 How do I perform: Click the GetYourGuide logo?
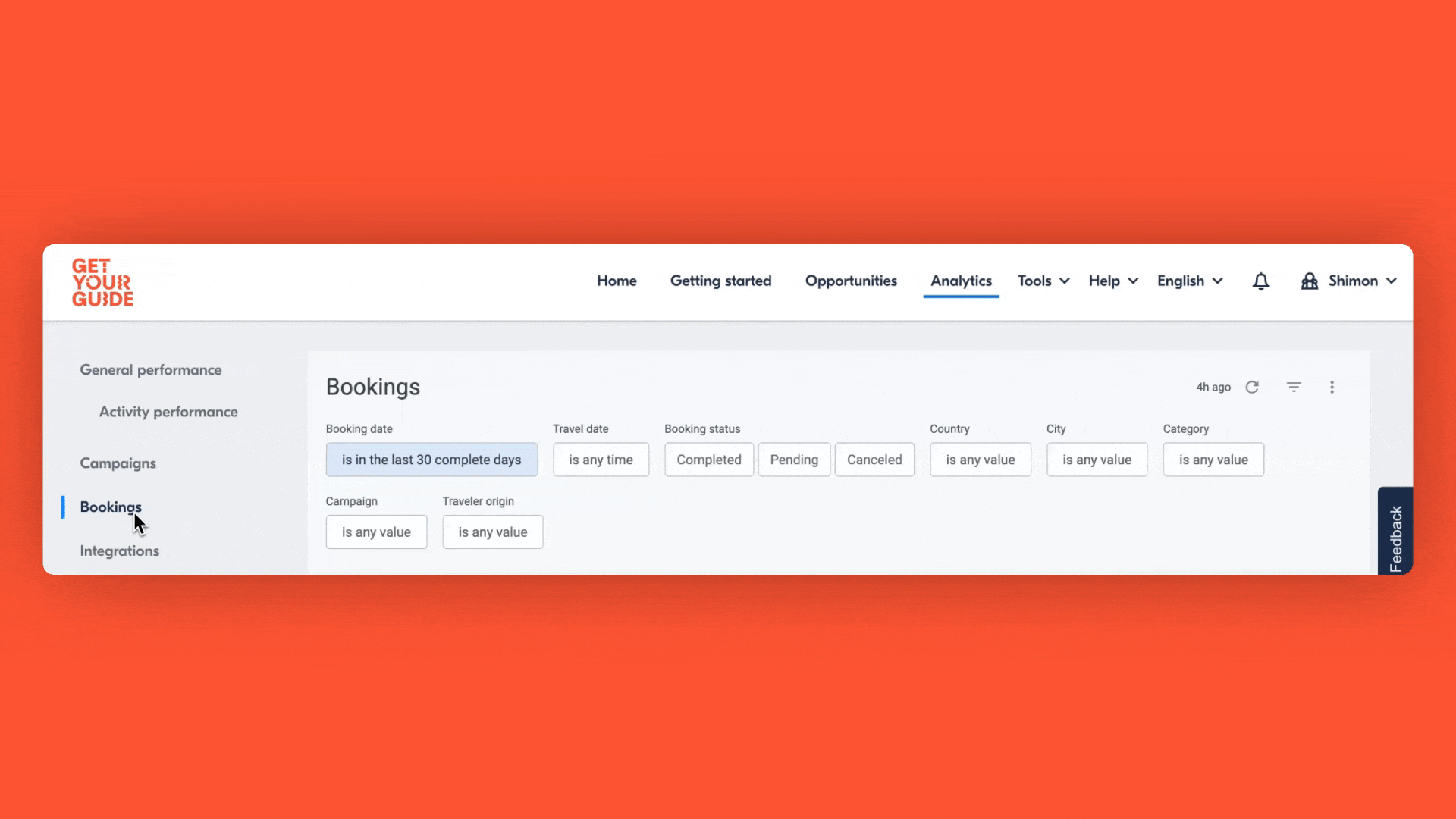102,282
